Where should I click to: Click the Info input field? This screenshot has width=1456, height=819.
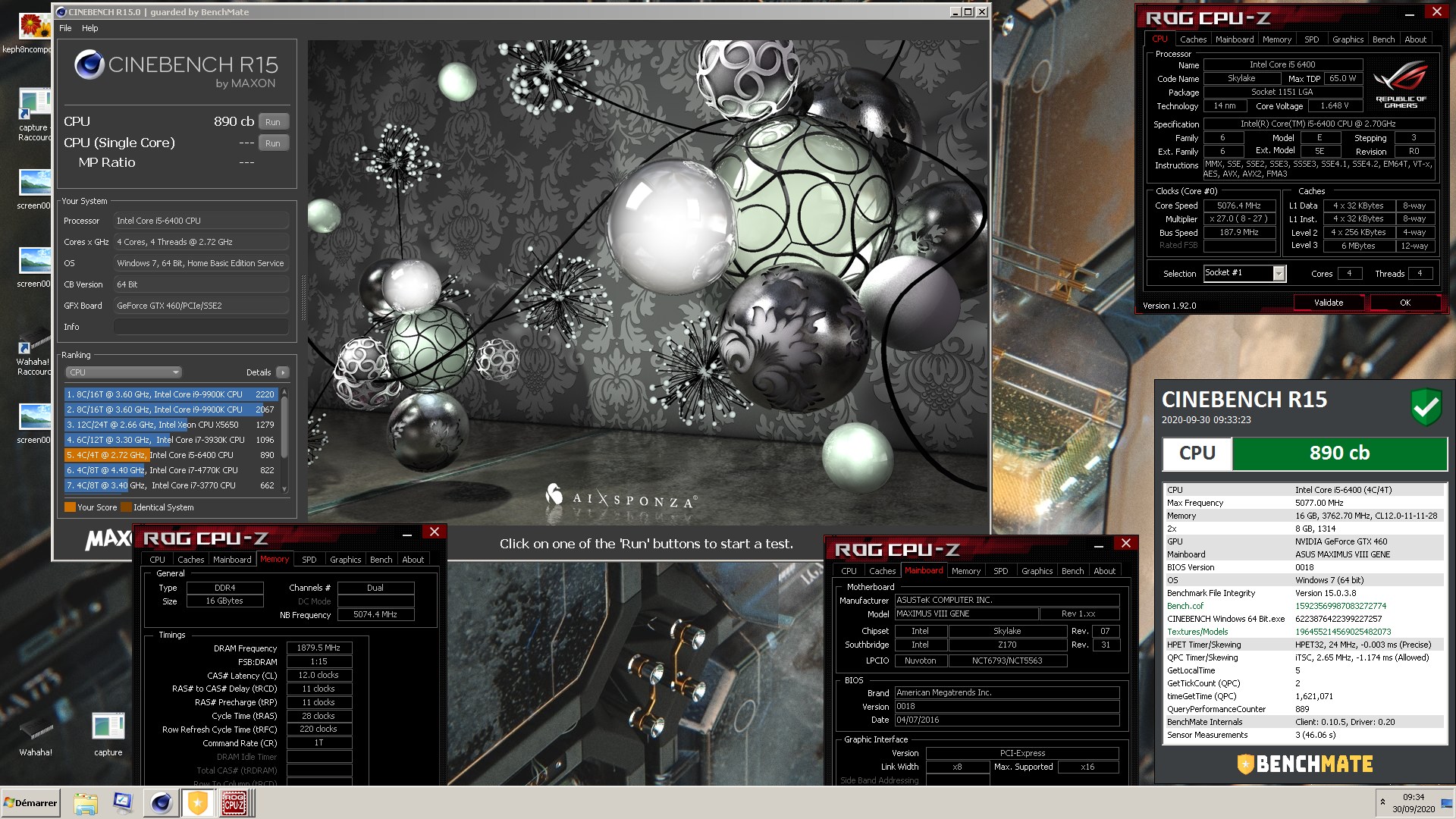[x=201, y=327]
